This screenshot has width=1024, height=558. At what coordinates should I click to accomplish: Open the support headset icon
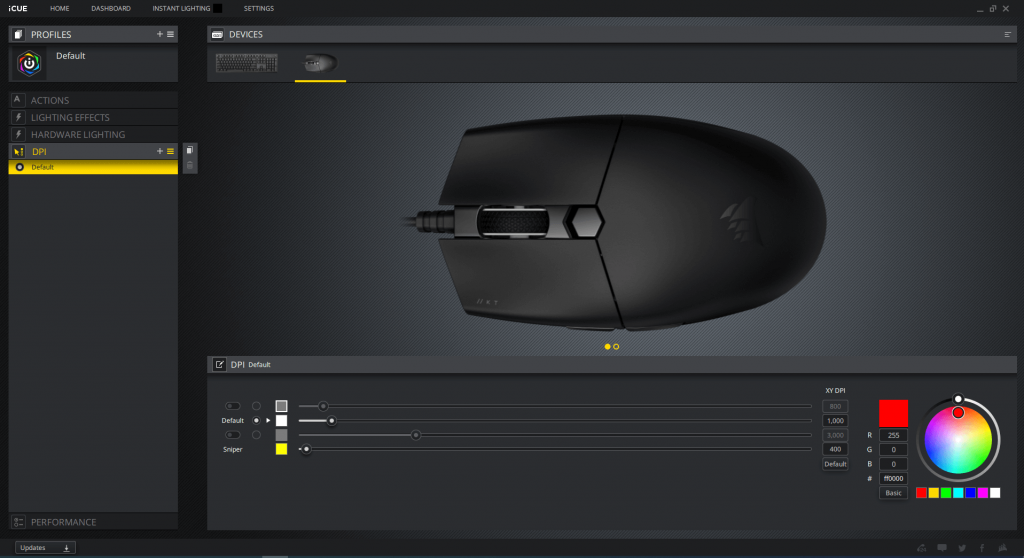[921, 548]
